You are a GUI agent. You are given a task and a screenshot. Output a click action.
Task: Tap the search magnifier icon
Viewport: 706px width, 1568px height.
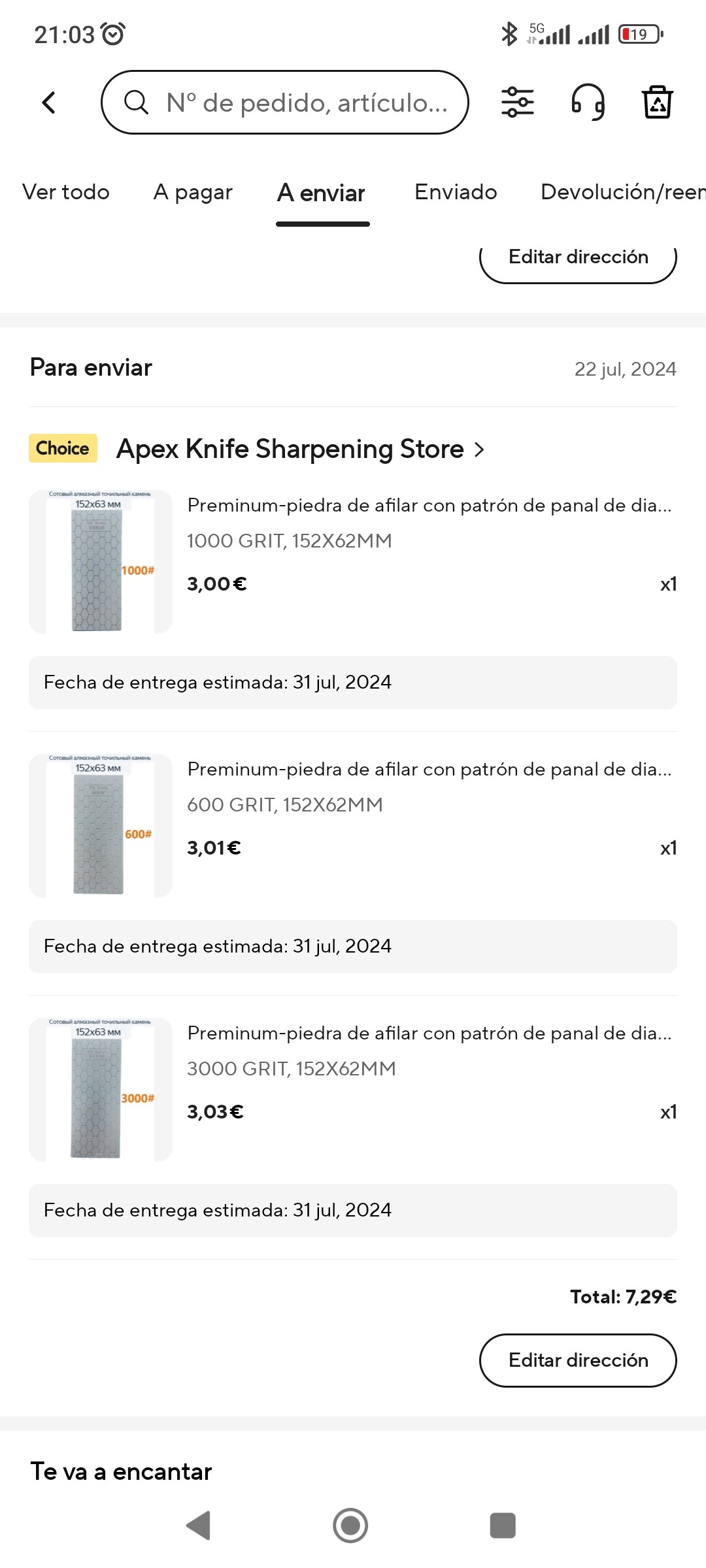point(136,103)
